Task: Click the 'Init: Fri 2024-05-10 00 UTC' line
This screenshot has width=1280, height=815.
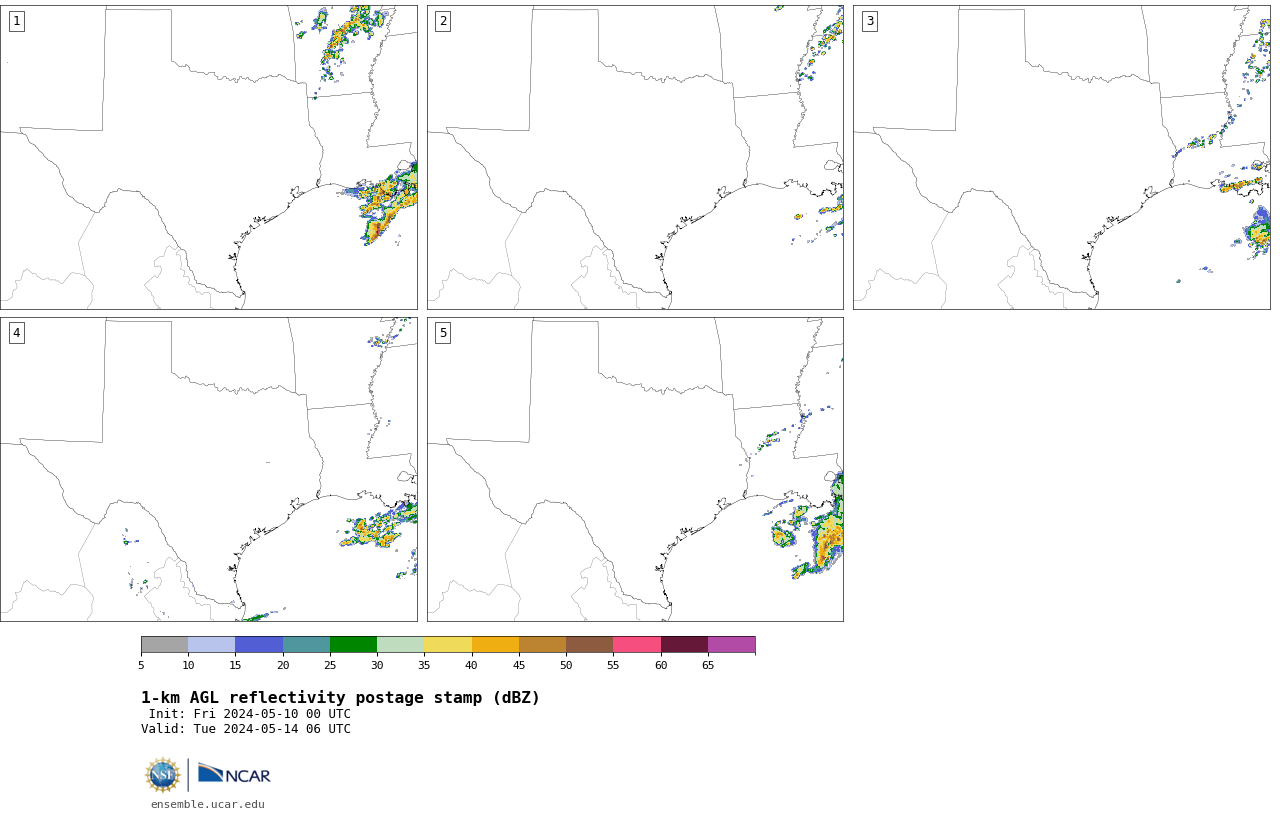Action: [x=250, y=714]
